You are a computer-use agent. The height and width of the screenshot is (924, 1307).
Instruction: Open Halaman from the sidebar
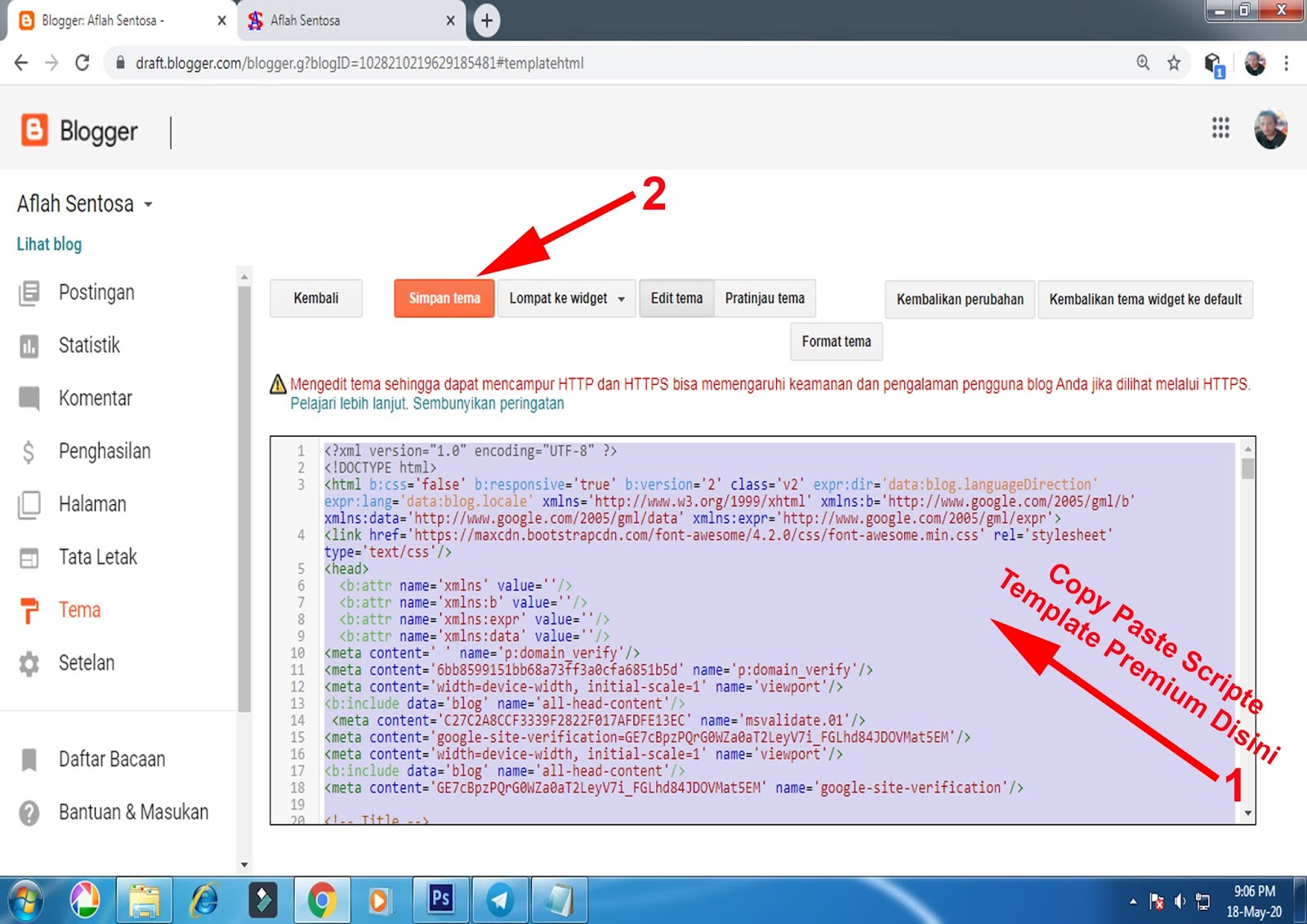(x=91, y=504)
